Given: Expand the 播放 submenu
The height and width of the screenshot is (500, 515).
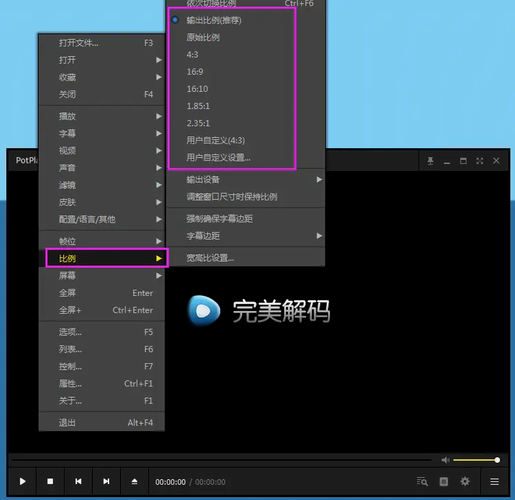Looking at the screenshot, I should click(x=102, y=116).
